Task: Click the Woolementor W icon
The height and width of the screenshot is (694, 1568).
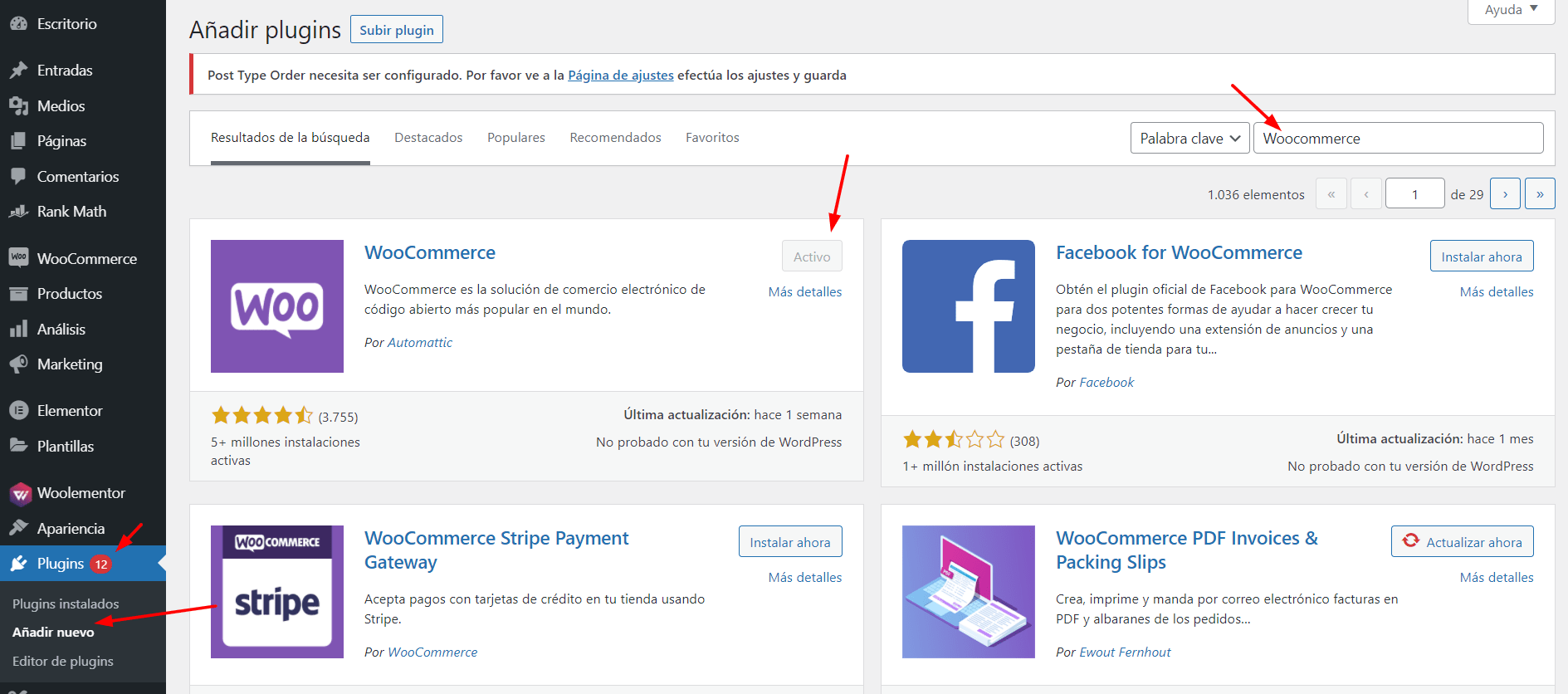Action: coord(20,494)
